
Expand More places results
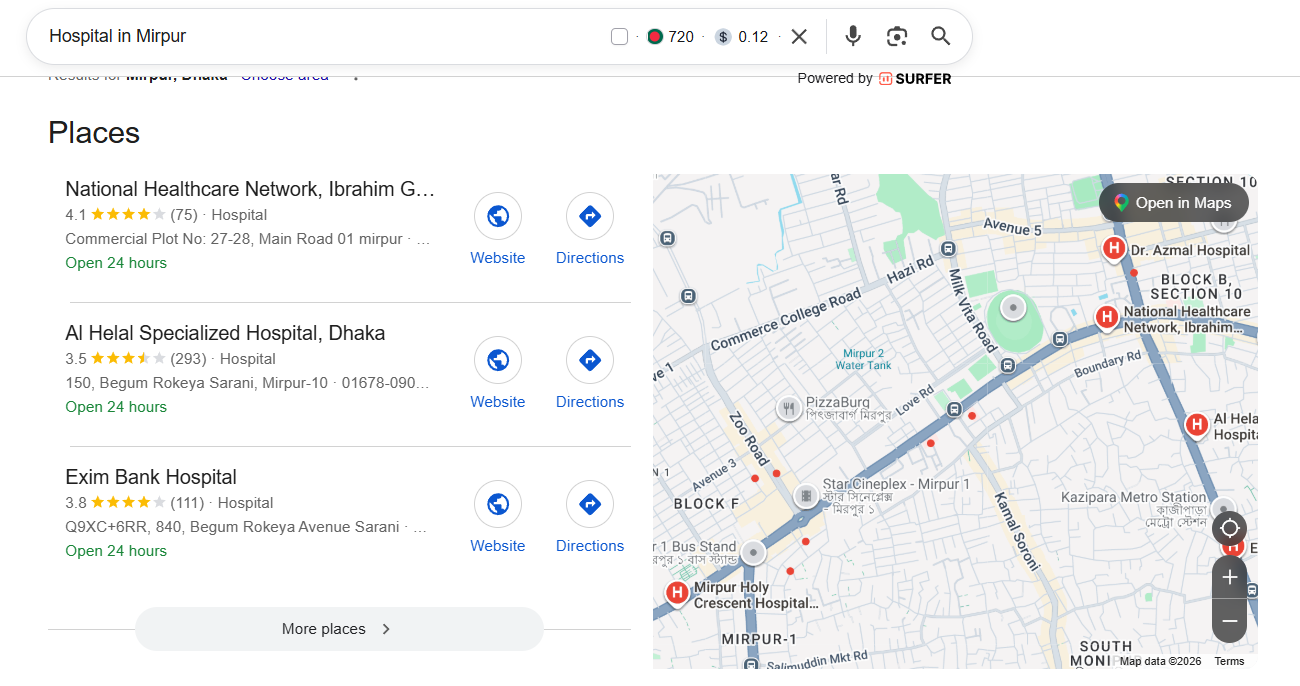(338, 628)
